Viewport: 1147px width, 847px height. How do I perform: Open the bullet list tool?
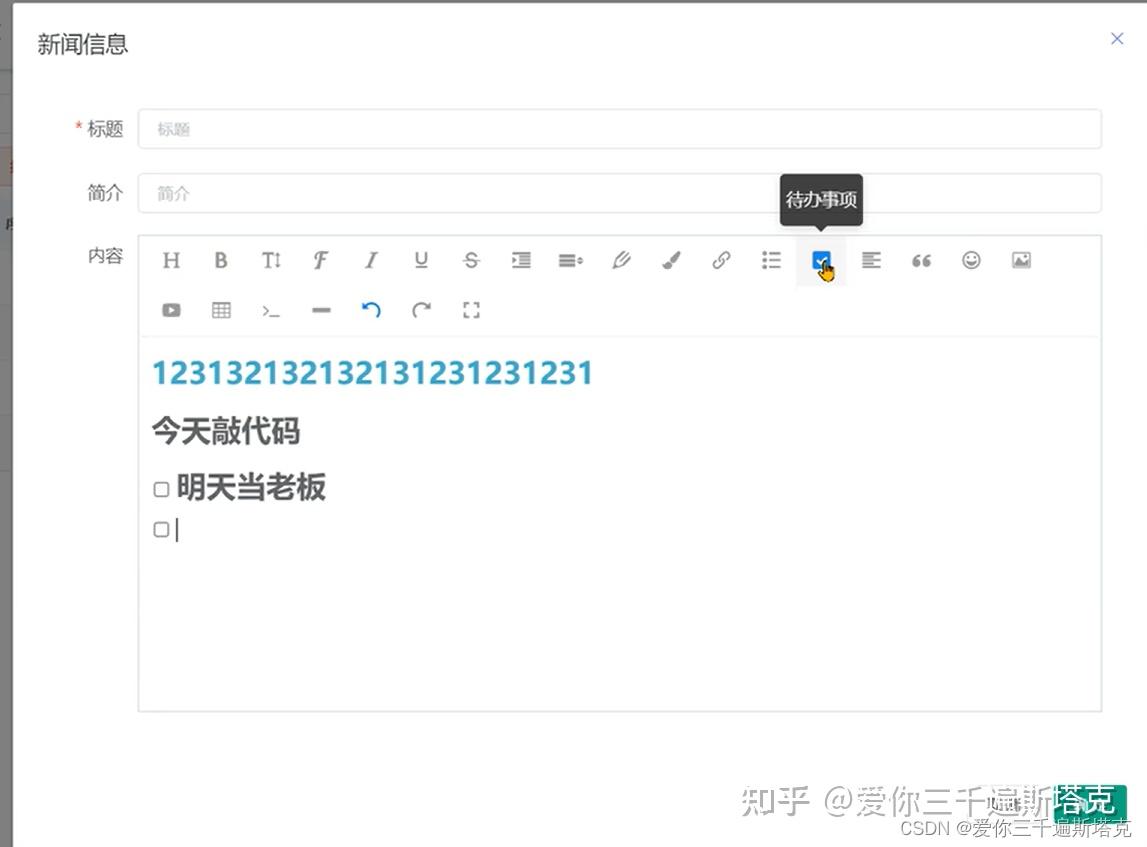click(771, 260)
